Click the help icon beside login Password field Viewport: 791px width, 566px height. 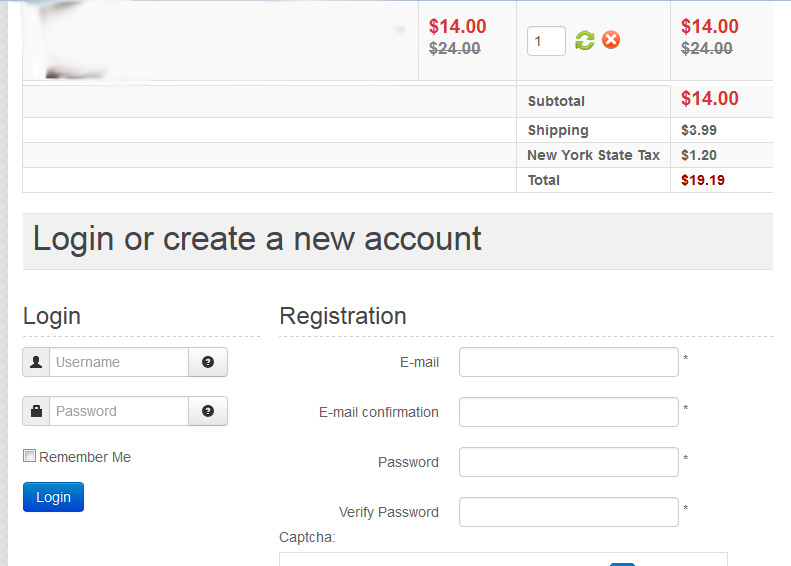[x=208, y=411]
